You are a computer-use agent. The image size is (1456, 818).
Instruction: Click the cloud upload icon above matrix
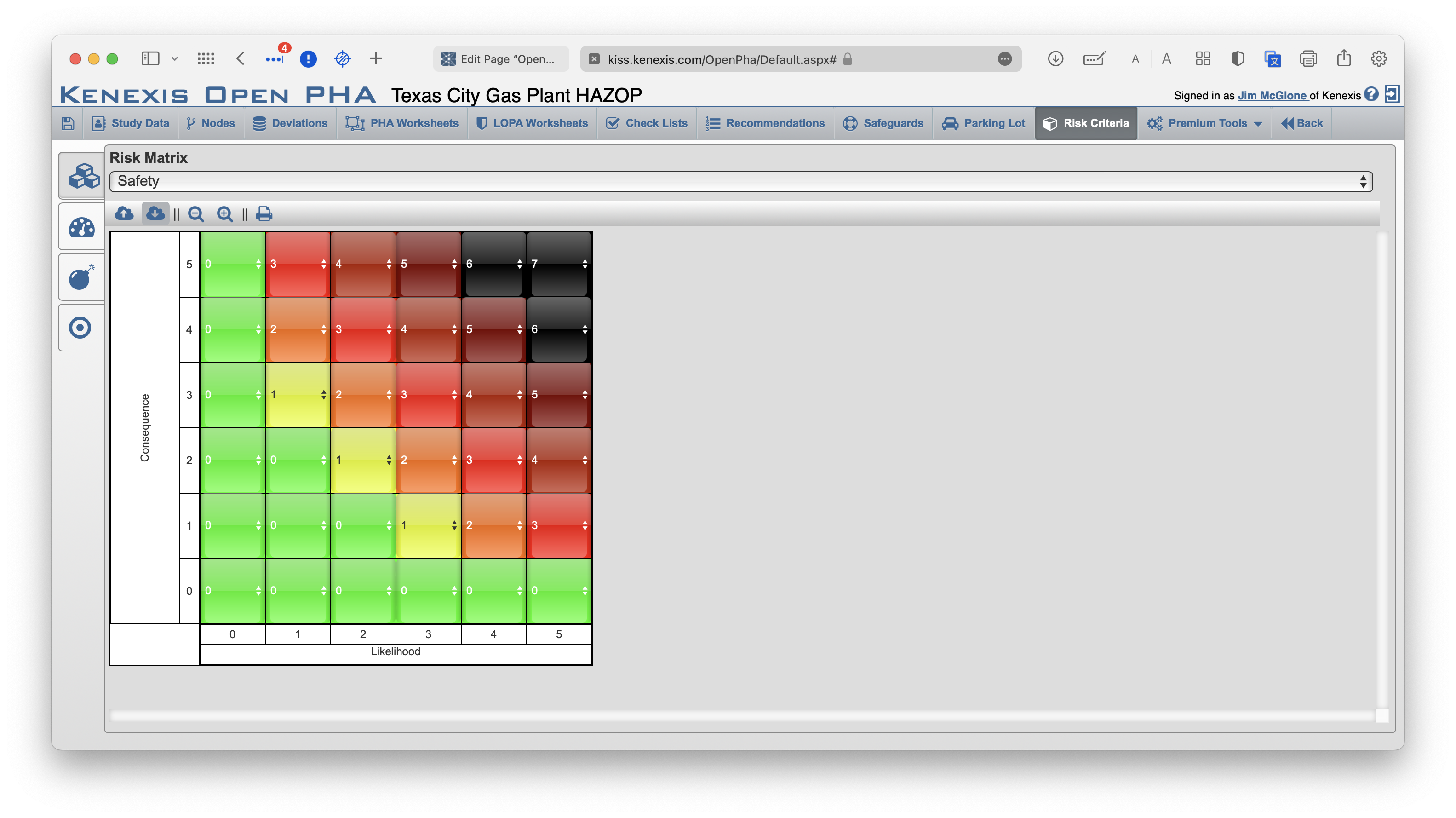coord(124,213)
